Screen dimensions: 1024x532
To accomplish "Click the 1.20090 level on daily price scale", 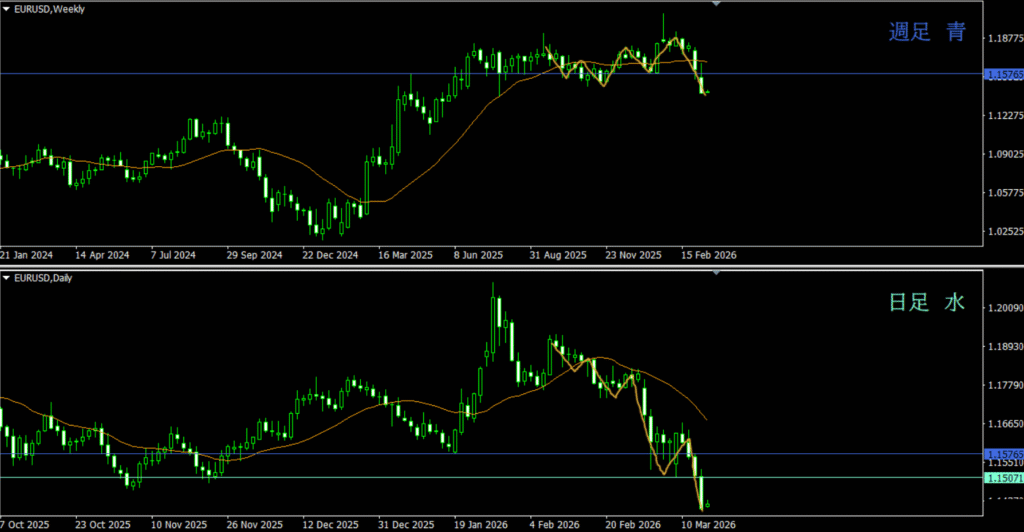I will 1003,309.
